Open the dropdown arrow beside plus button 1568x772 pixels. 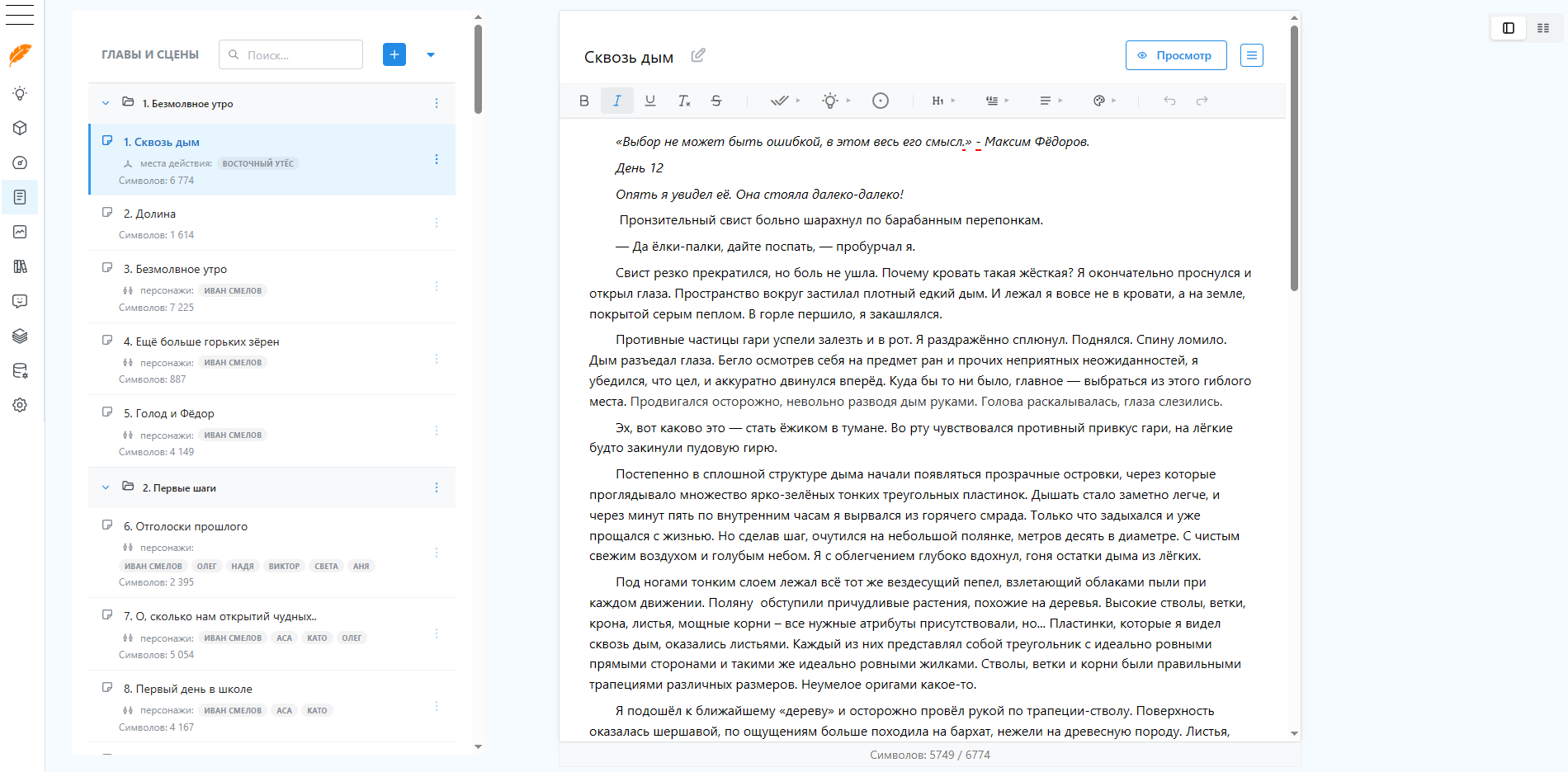tap(431, 55)
